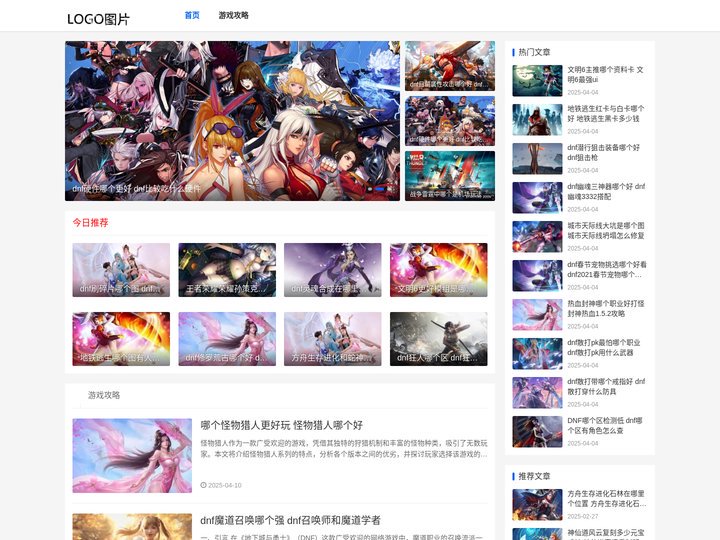Open thumbnail for 文明6主推哪个资料卡
This screenshot has height=540, width=720.
click(537, 80)
